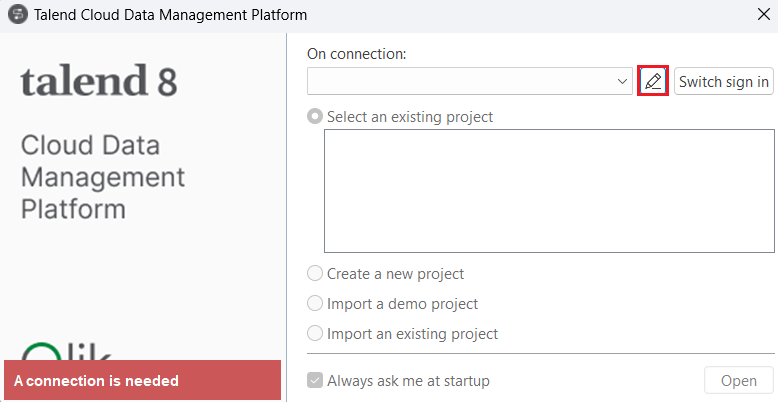This screenshot has height=402, width=778.
Task: Click the Open button
Action: tap(739, 381)
